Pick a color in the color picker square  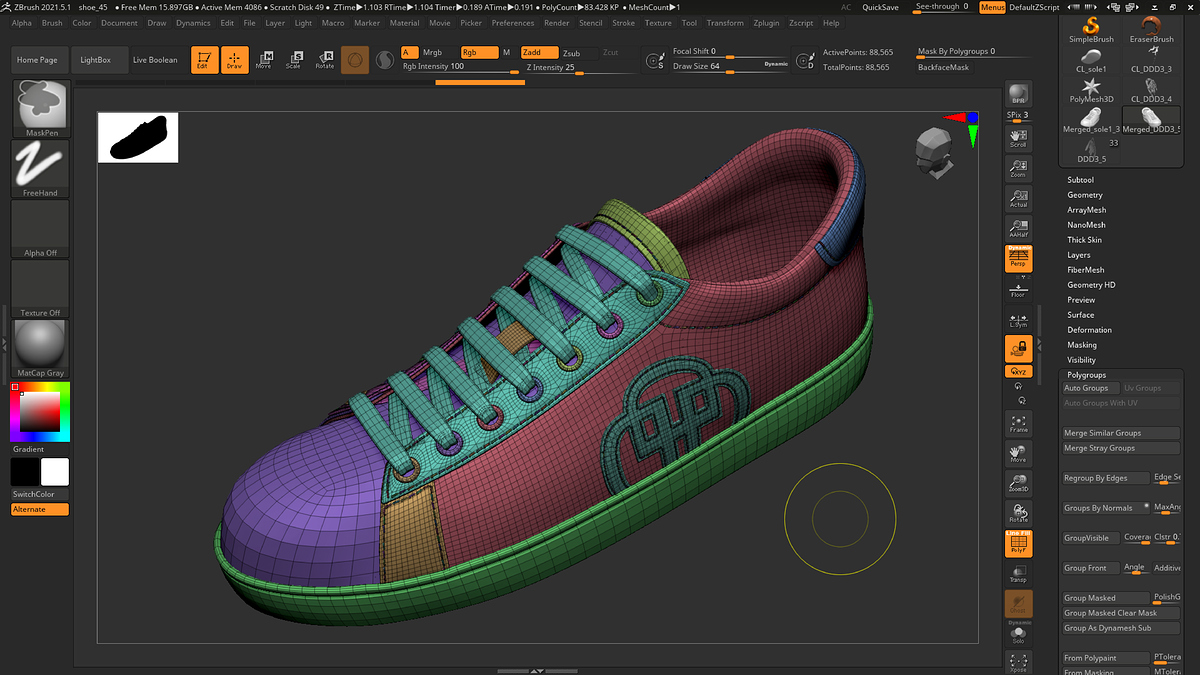pos(40,412)
